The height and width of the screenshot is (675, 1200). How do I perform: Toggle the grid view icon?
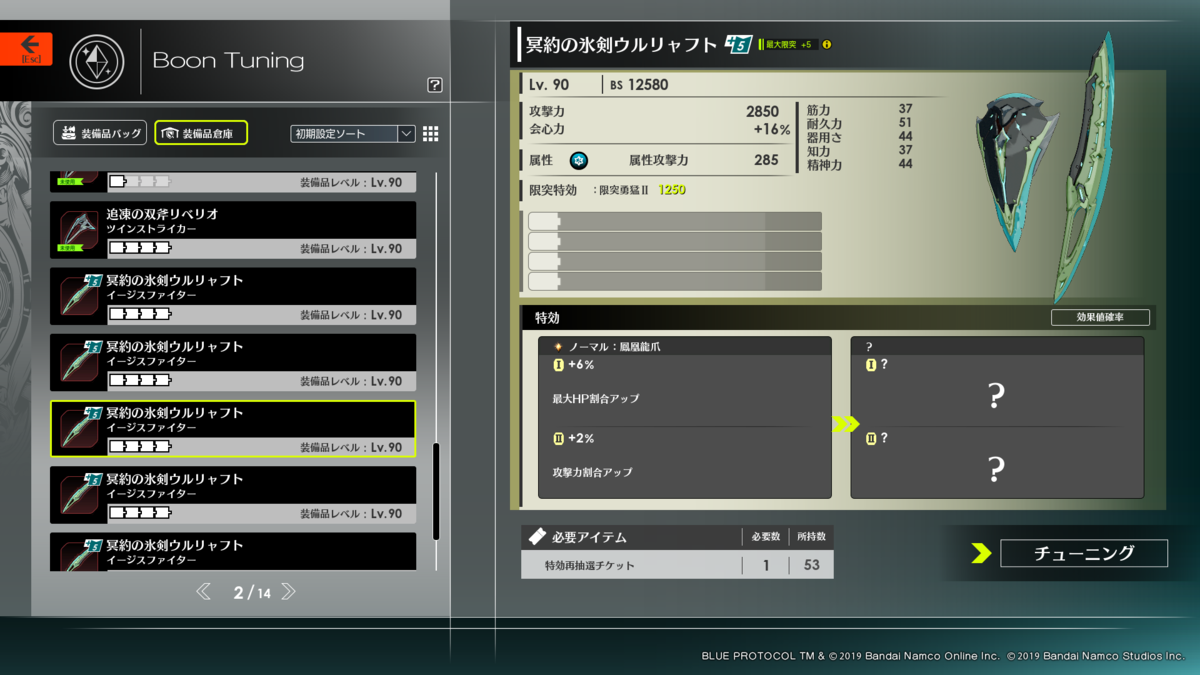pos(431,134)
